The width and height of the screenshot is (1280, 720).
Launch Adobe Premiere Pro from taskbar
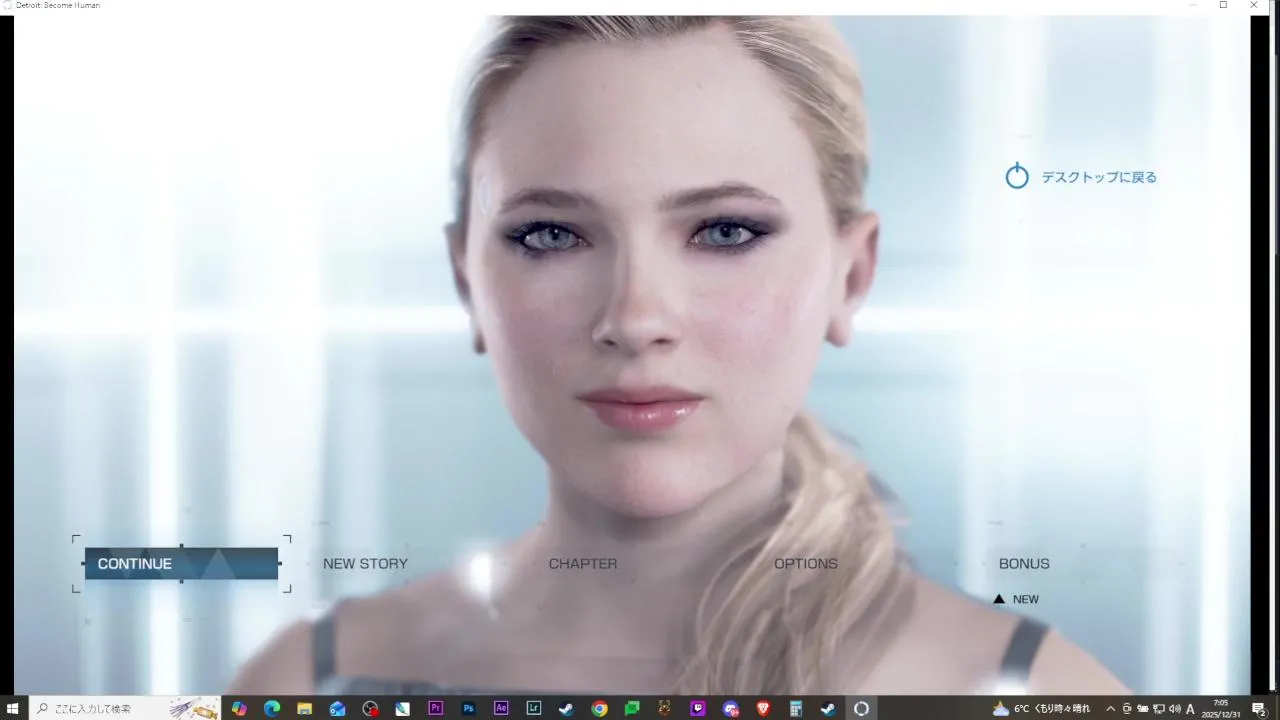(435, 709)
